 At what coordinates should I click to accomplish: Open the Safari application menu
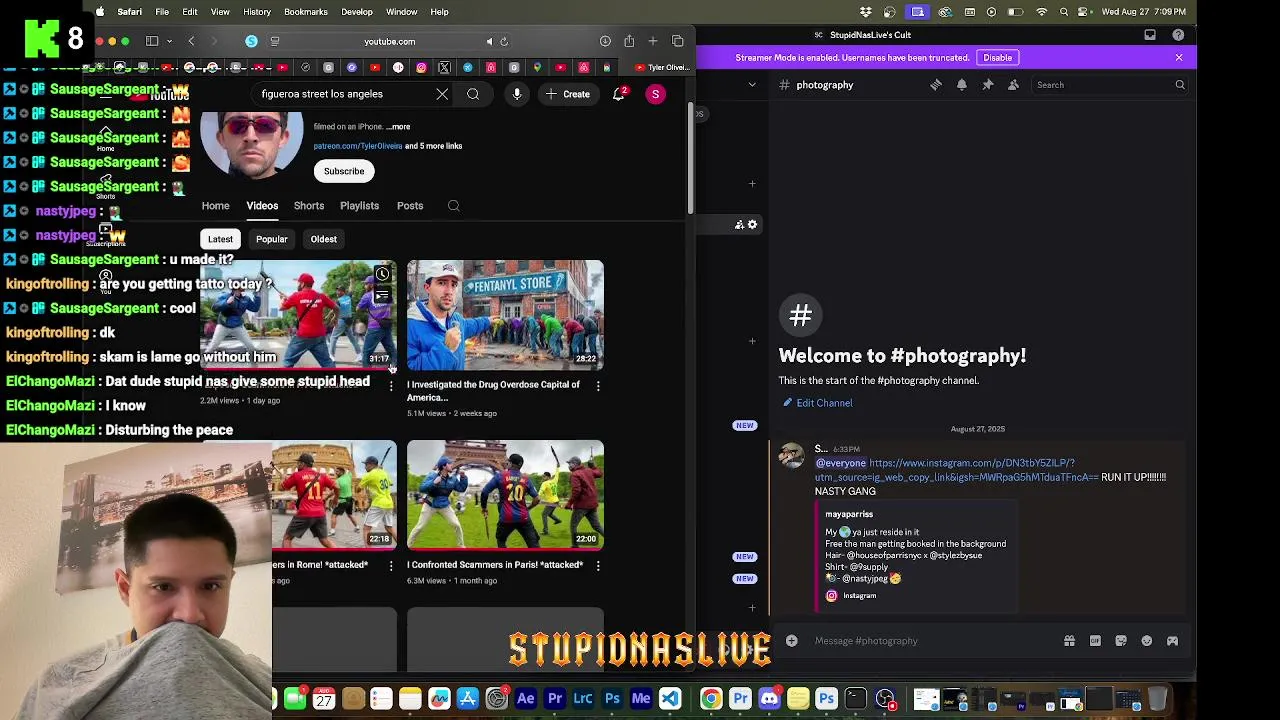(129, 12)
